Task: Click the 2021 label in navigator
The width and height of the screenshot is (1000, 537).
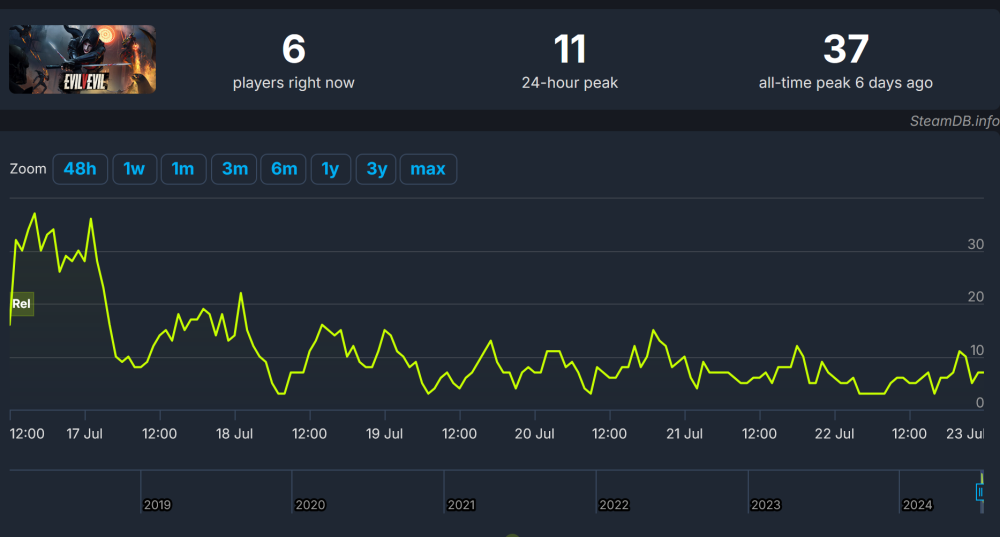Action: (x=461, y=505)
